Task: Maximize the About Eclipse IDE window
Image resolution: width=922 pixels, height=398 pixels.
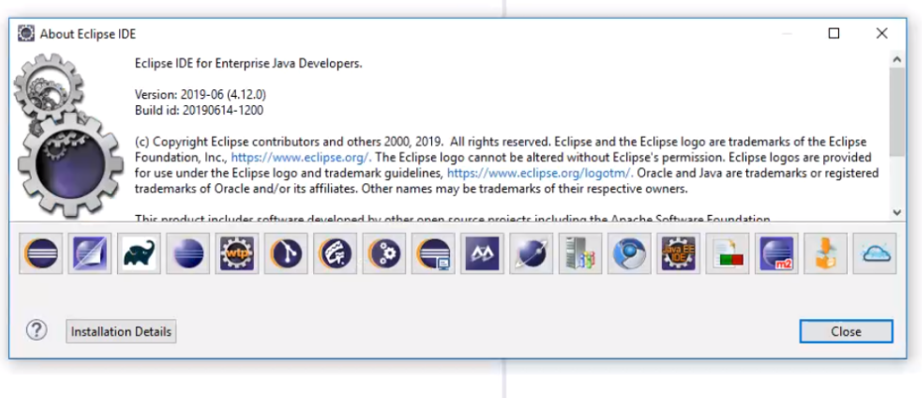Action: pyautogui.click(x=834, y=34)
